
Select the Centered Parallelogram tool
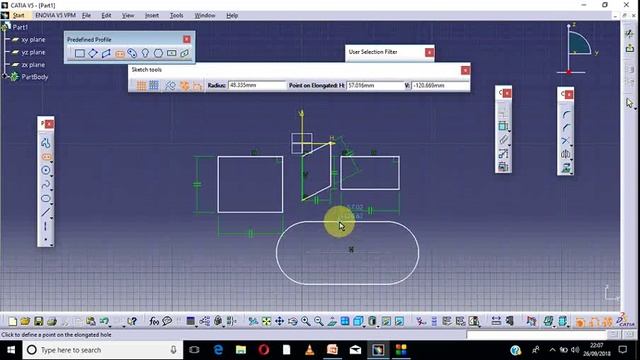point(184,53)
